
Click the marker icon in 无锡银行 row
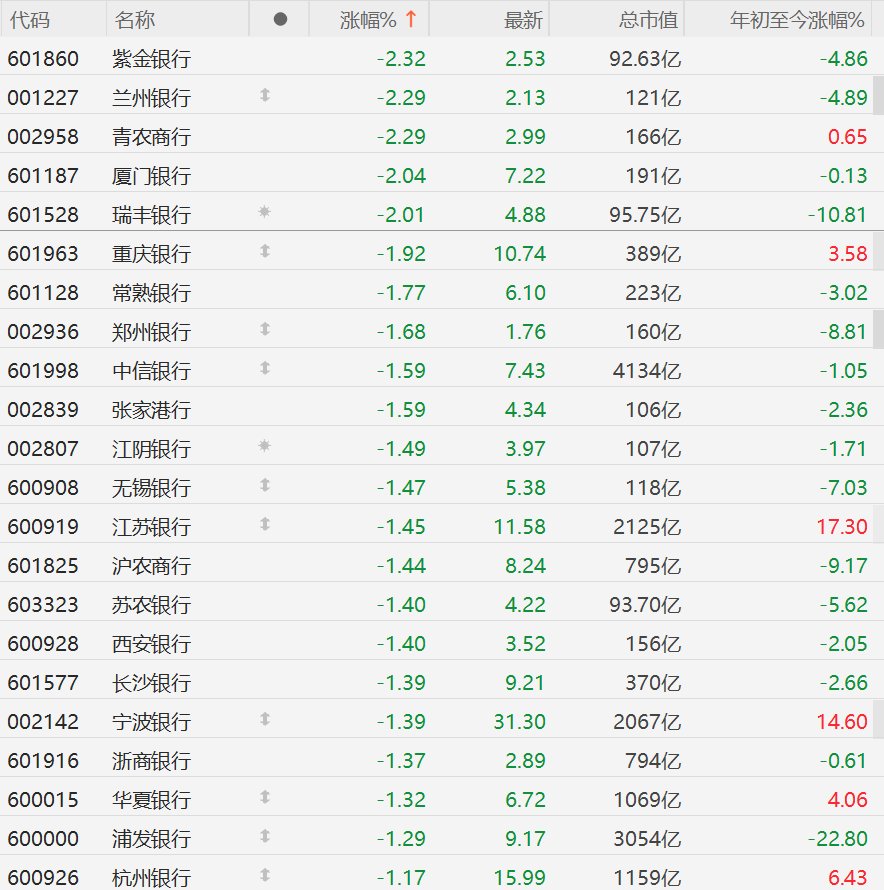point(265,485)
